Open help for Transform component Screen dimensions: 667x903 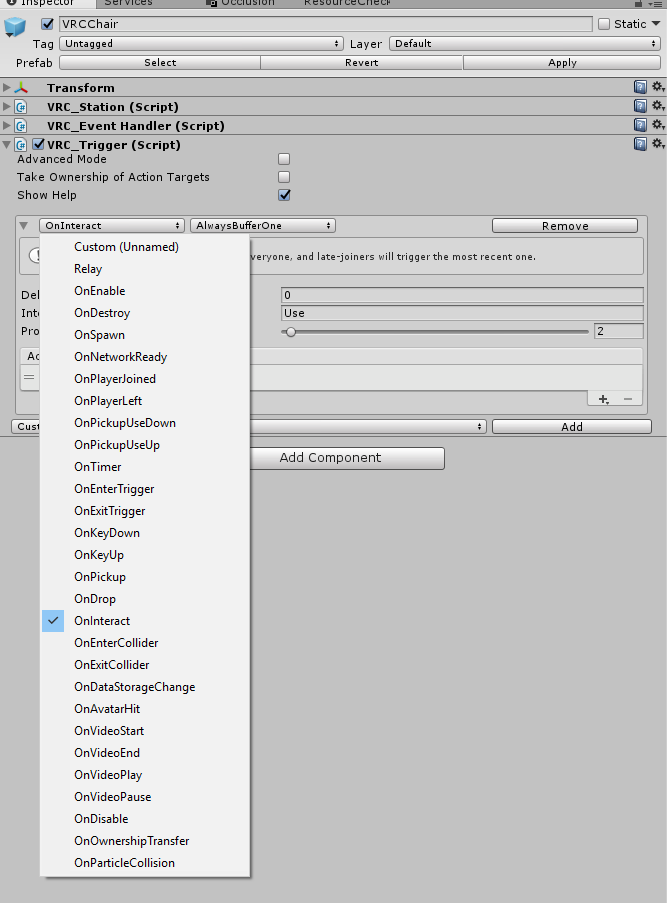point(640,87)
